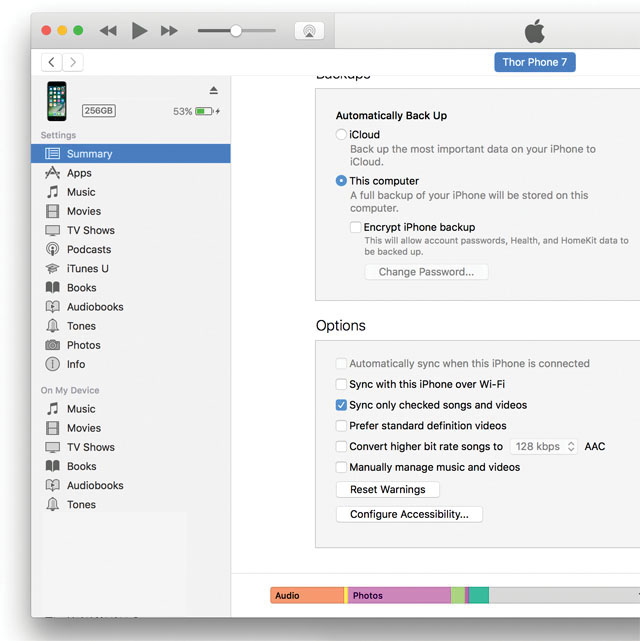Check Convert higher bit rate songs
Screen dimensions: 640x641
341,446
